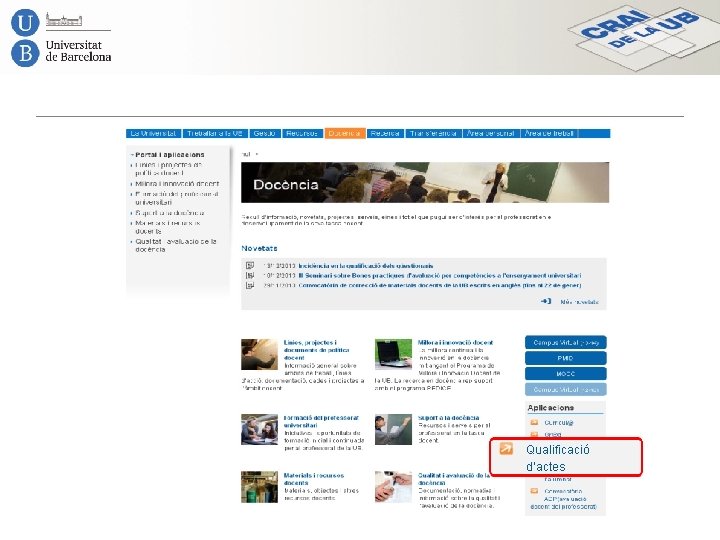The height and width of the screenshot is (540, 720).
Task: Open card heading Millora i innovació docent
Action: click(x=456, y=343)
